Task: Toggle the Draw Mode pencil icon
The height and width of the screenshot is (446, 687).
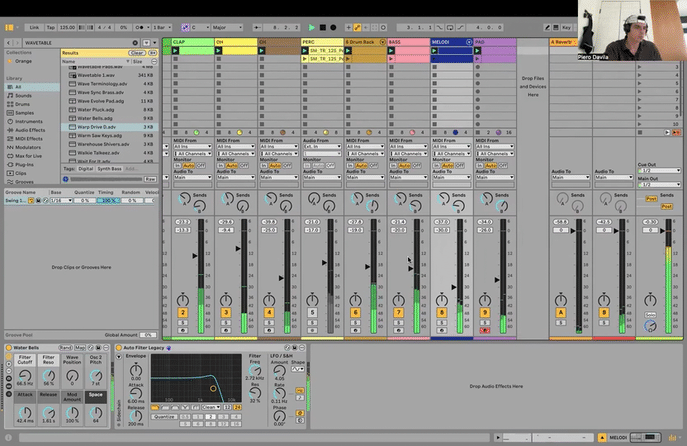Action: click(x=547, y=27)
